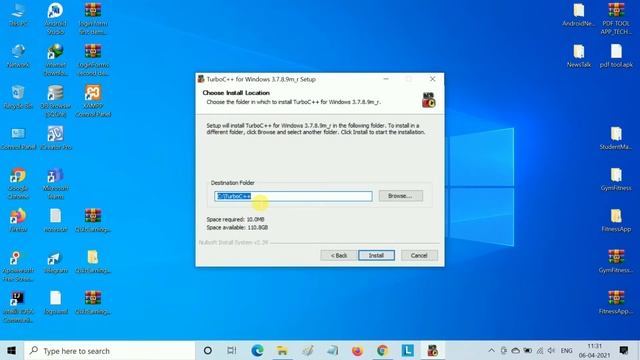640x360 pixels.
Task: Select the This PC desktop icon
Action: click(18, 16)
